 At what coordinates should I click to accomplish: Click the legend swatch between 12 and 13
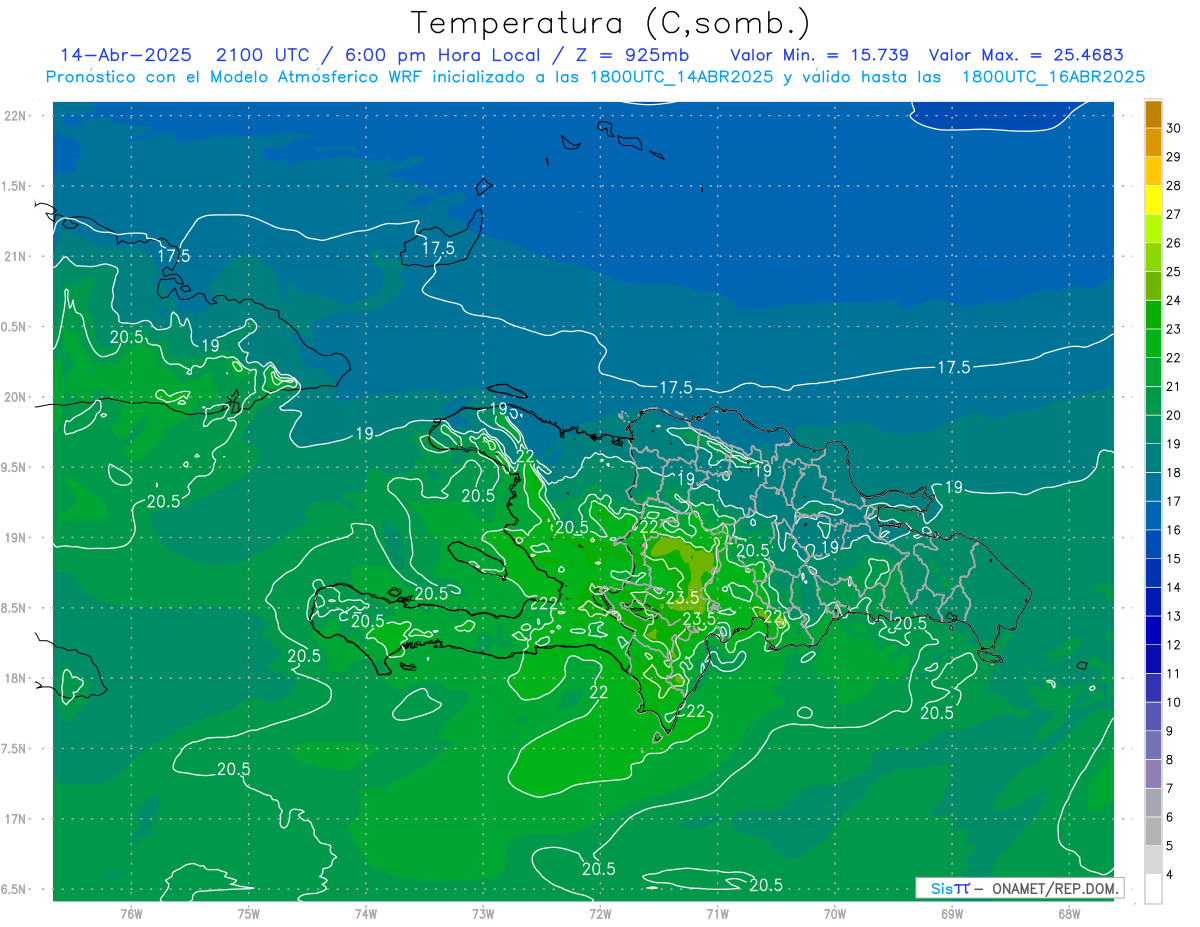click(1153, 631)
